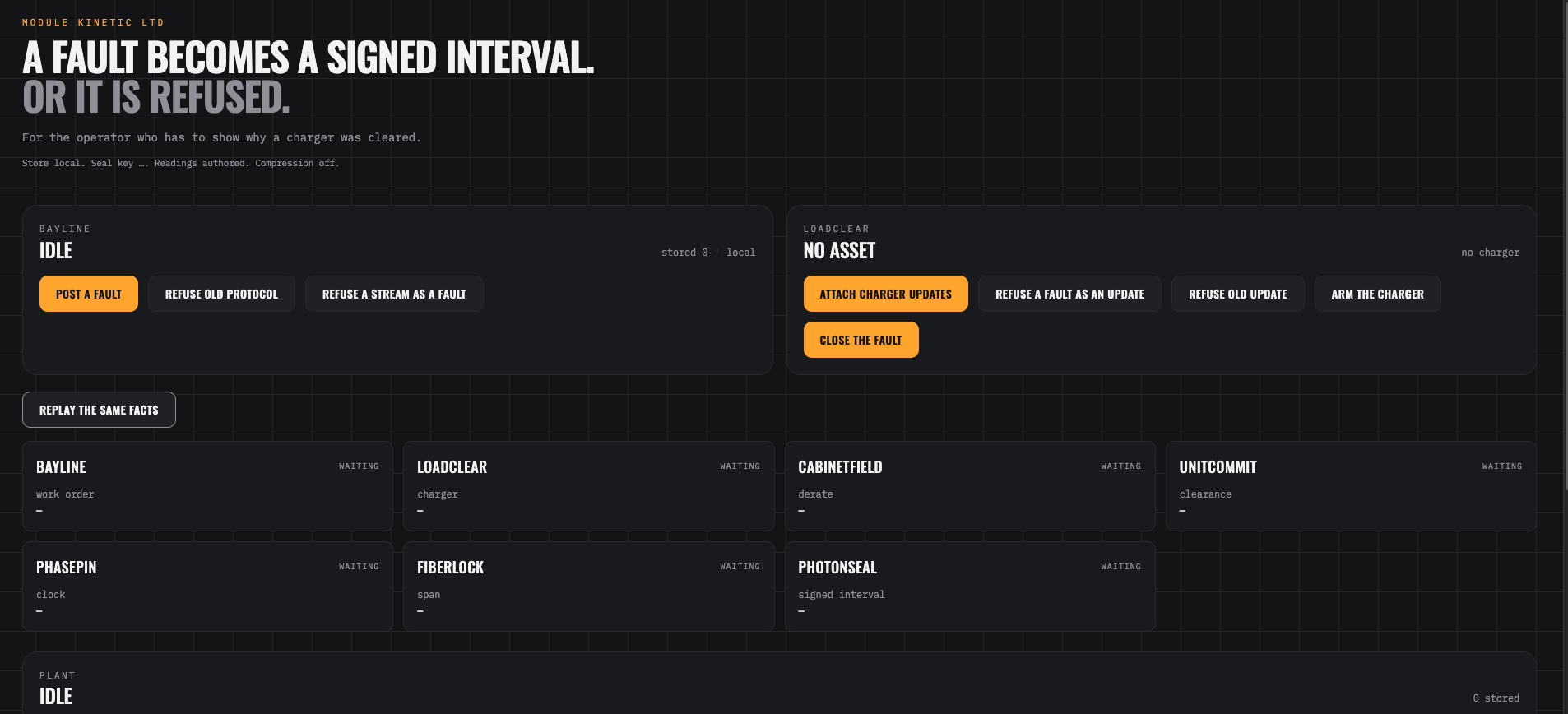This screenshot has width=1568, height=714.
Task: Click the 'no charger' status text
Action: [x=1490, y=253]
